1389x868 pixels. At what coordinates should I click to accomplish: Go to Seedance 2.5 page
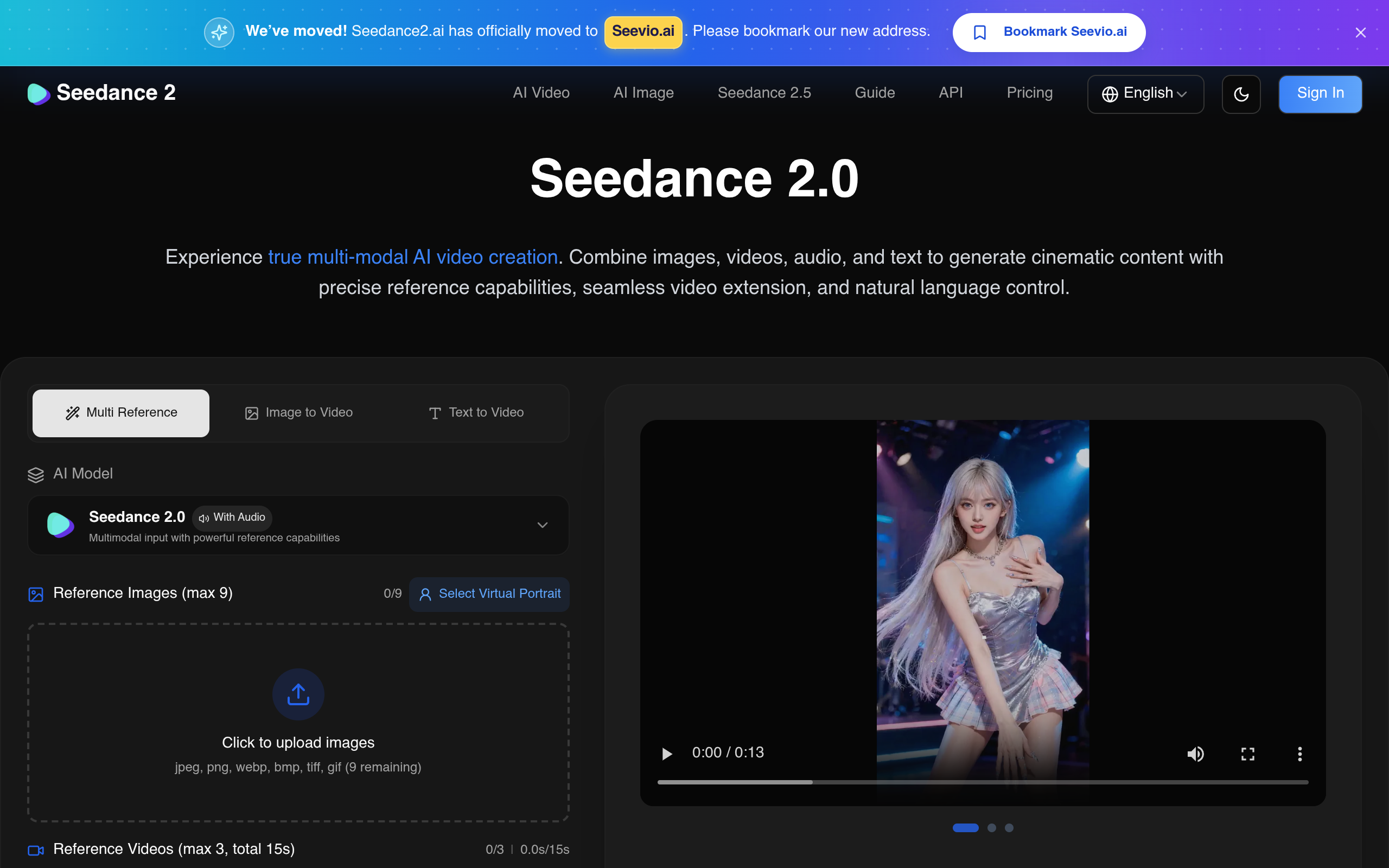pos(764,93)
